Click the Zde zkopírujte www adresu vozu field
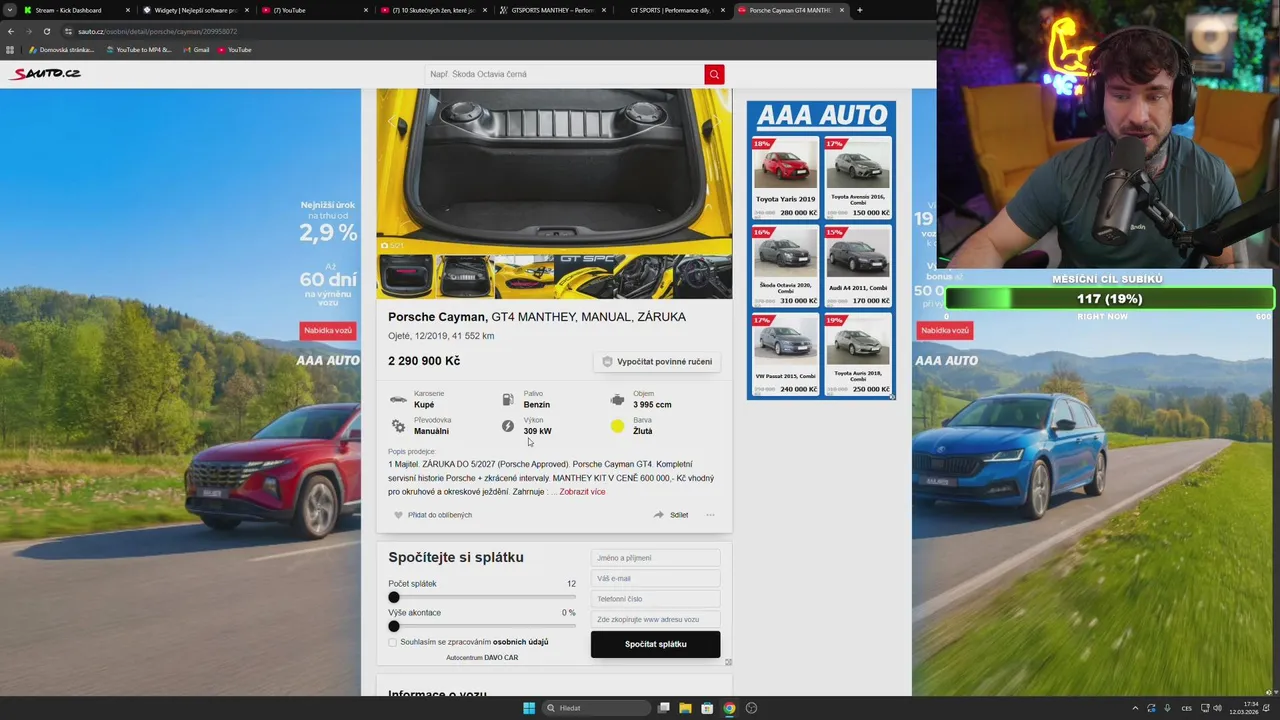This screenshot has width=1280, height=720. pos(655,619)
